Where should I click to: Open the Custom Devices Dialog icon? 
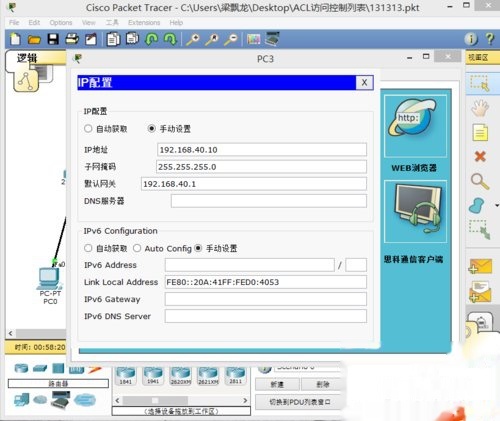click(272, 39)
